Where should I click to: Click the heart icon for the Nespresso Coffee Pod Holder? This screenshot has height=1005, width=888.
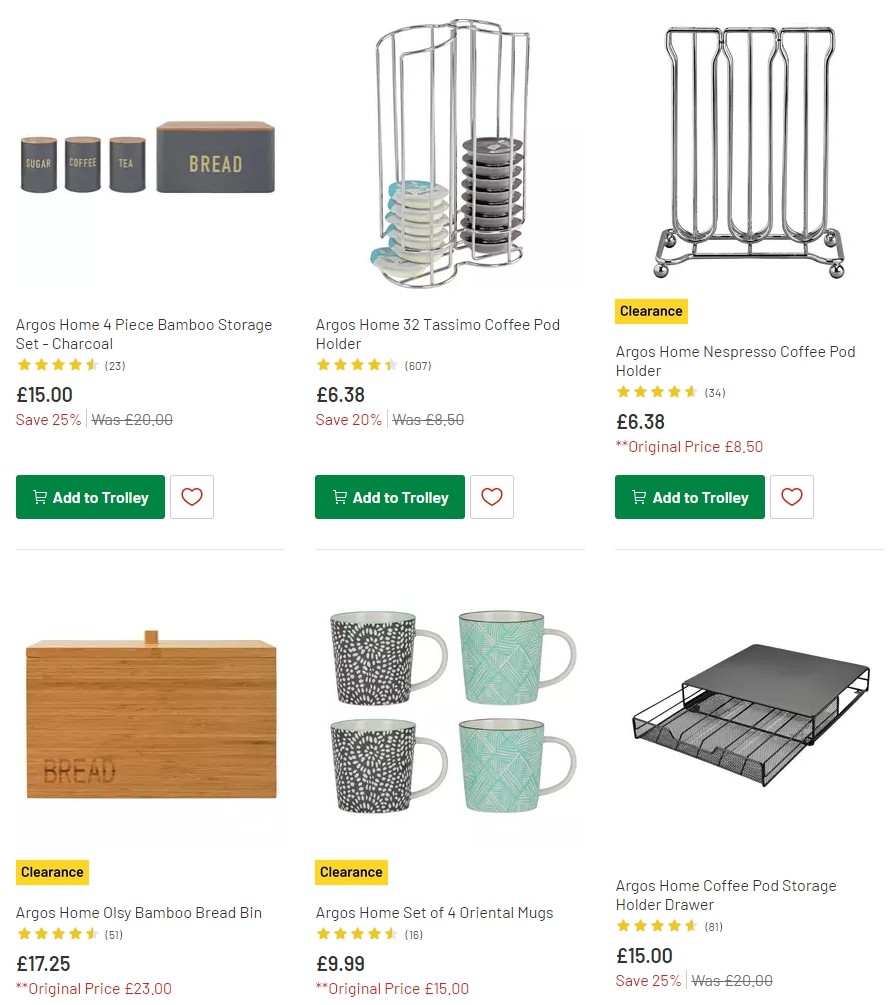pos(791,496)
